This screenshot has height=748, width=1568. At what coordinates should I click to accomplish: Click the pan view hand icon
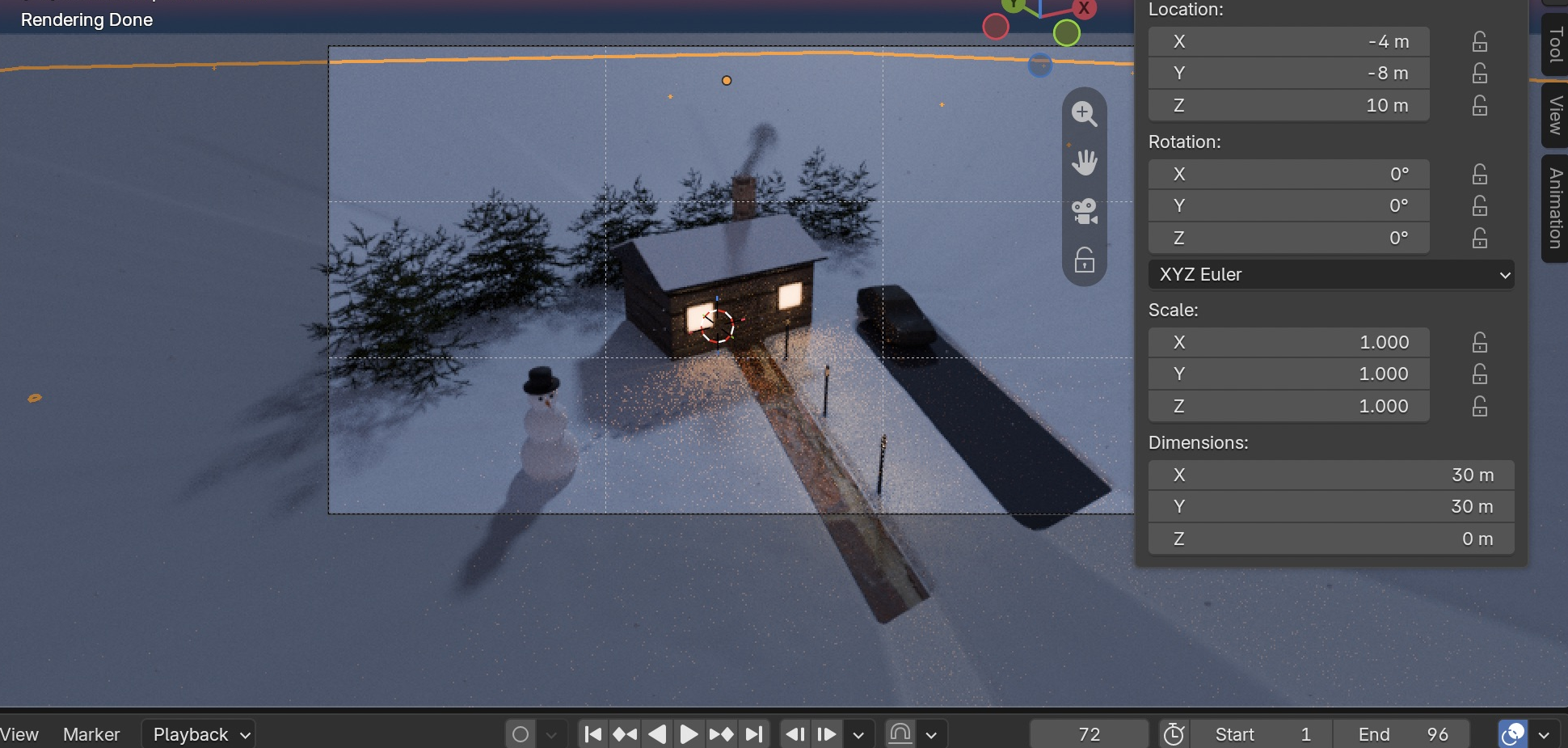[1084, 163]
